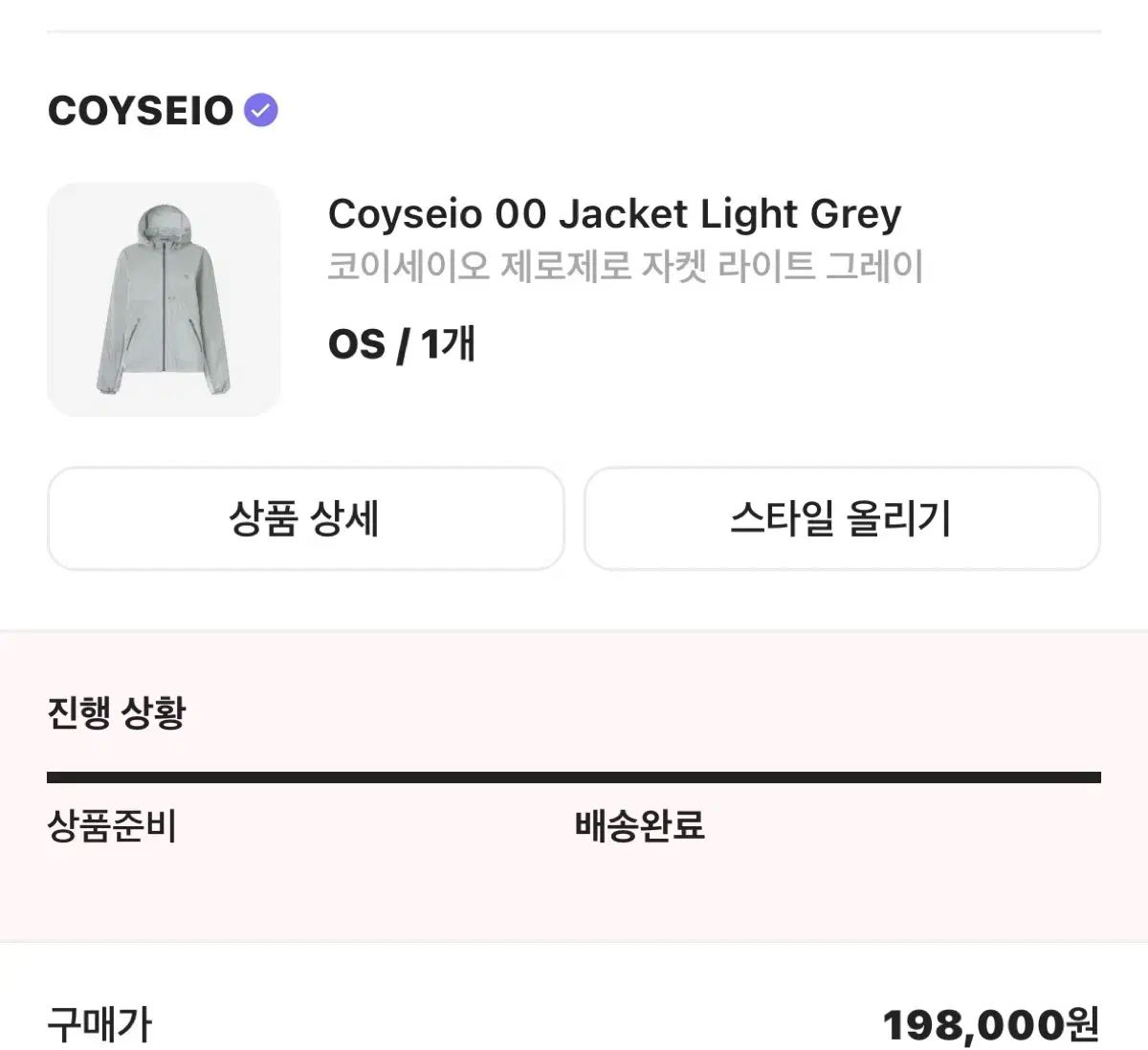Select the 배송완료 progress step
Screen dimensions: 1148x1050
click(640, 825)
